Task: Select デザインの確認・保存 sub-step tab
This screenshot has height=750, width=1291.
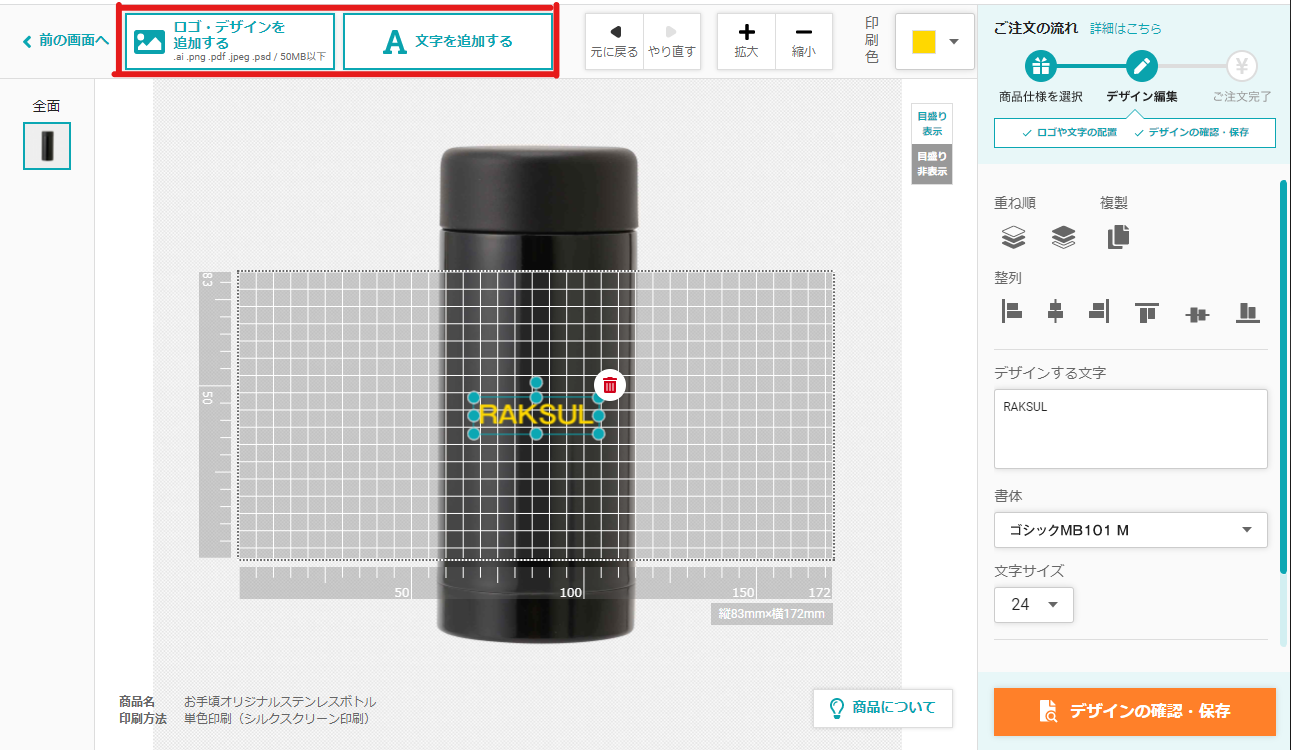Action: tap(1191, 132)
